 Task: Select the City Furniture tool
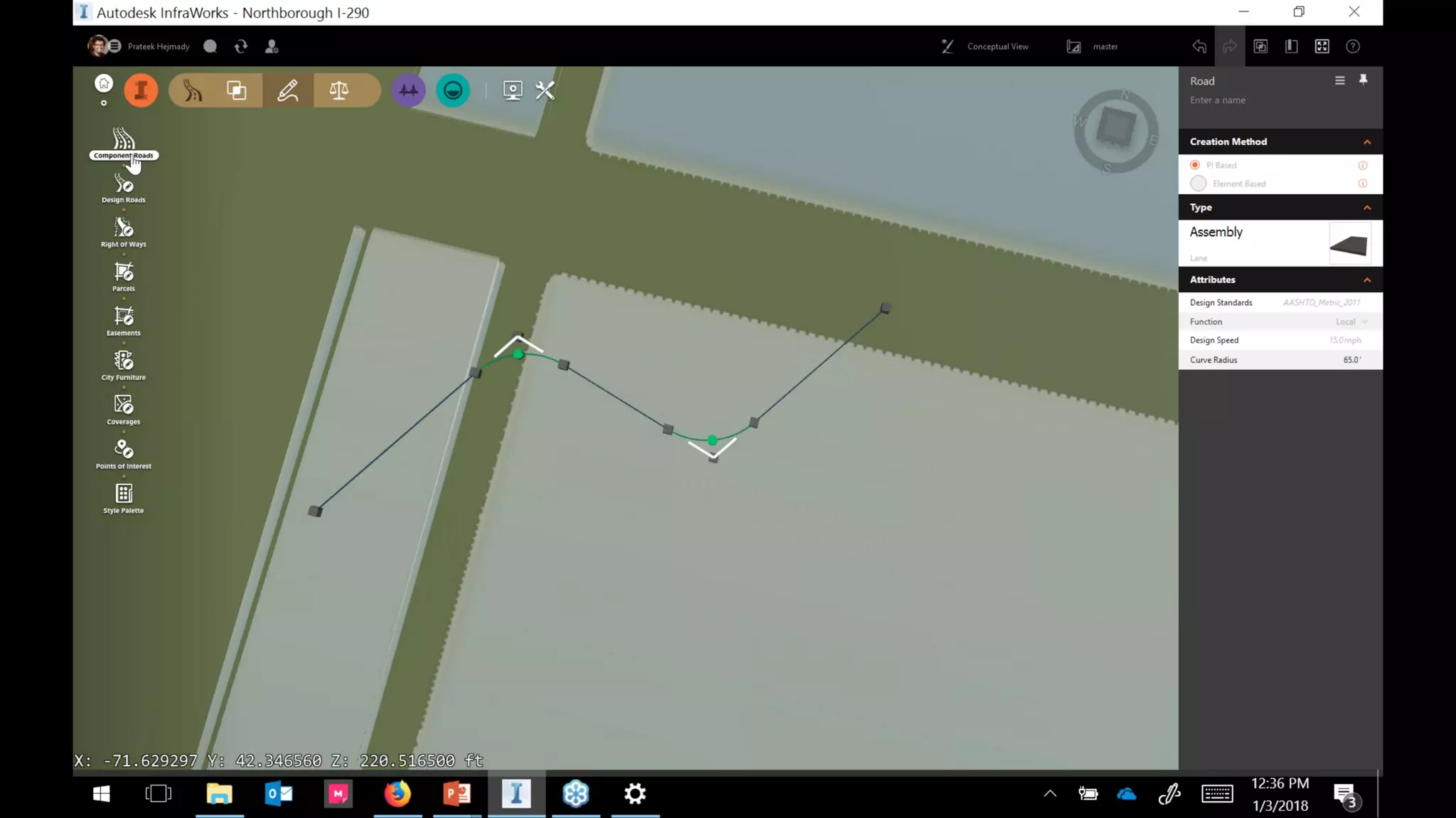pyautogui.click(x=124, y=366)
